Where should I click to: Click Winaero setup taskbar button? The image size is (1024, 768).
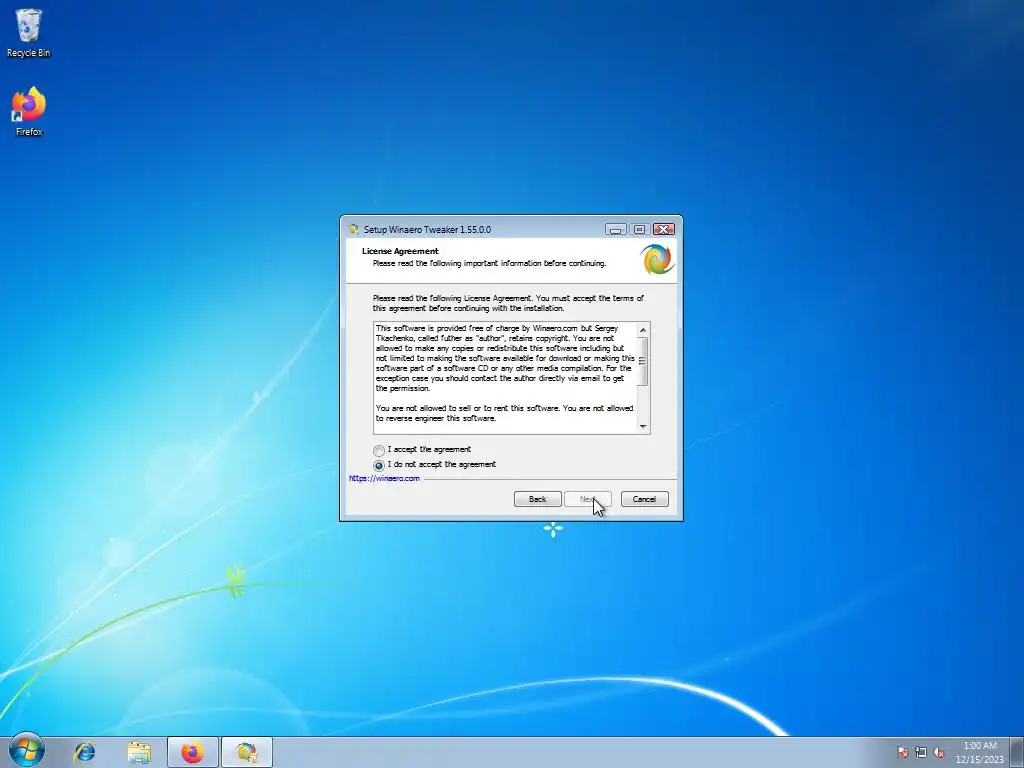click(247, 752)
